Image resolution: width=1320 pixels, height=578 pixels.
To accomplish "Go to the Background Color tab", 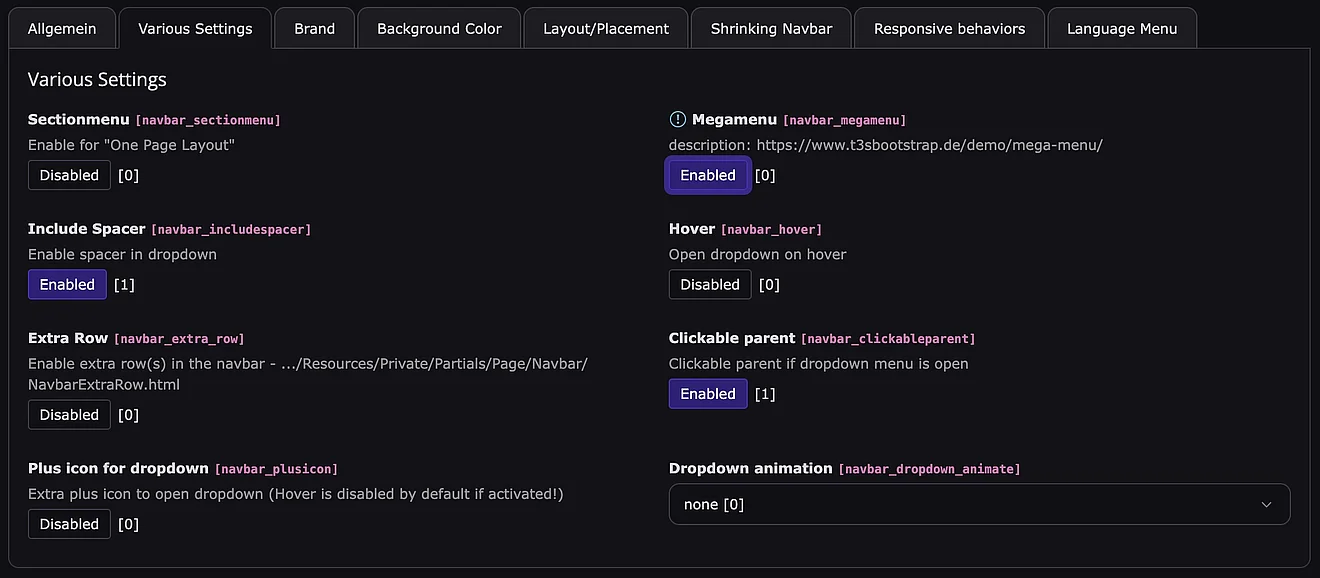I will (x=439, y=29).
